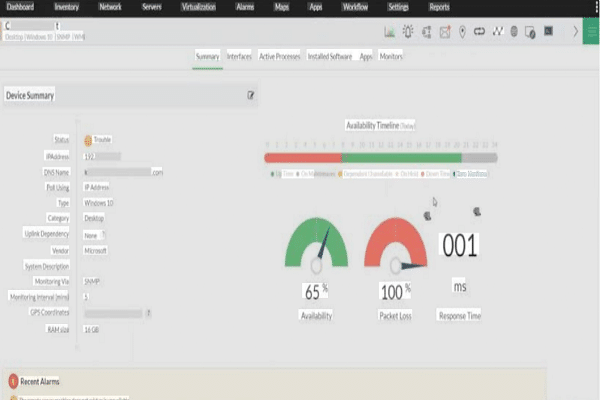This screenshot has width=600, height=400.
Task: Click the Trouble status icon
Action: point(88,140)
